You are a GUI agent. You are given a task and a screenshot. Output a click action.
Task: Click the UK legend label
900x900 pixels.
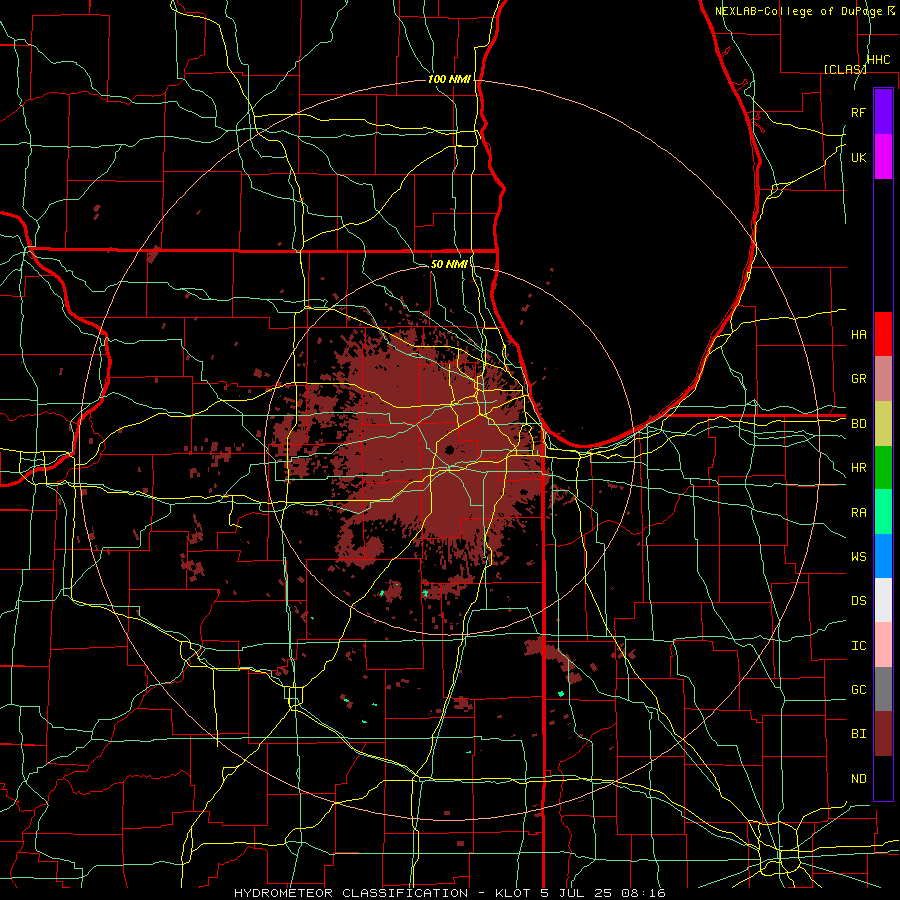[x=858, y=157]
